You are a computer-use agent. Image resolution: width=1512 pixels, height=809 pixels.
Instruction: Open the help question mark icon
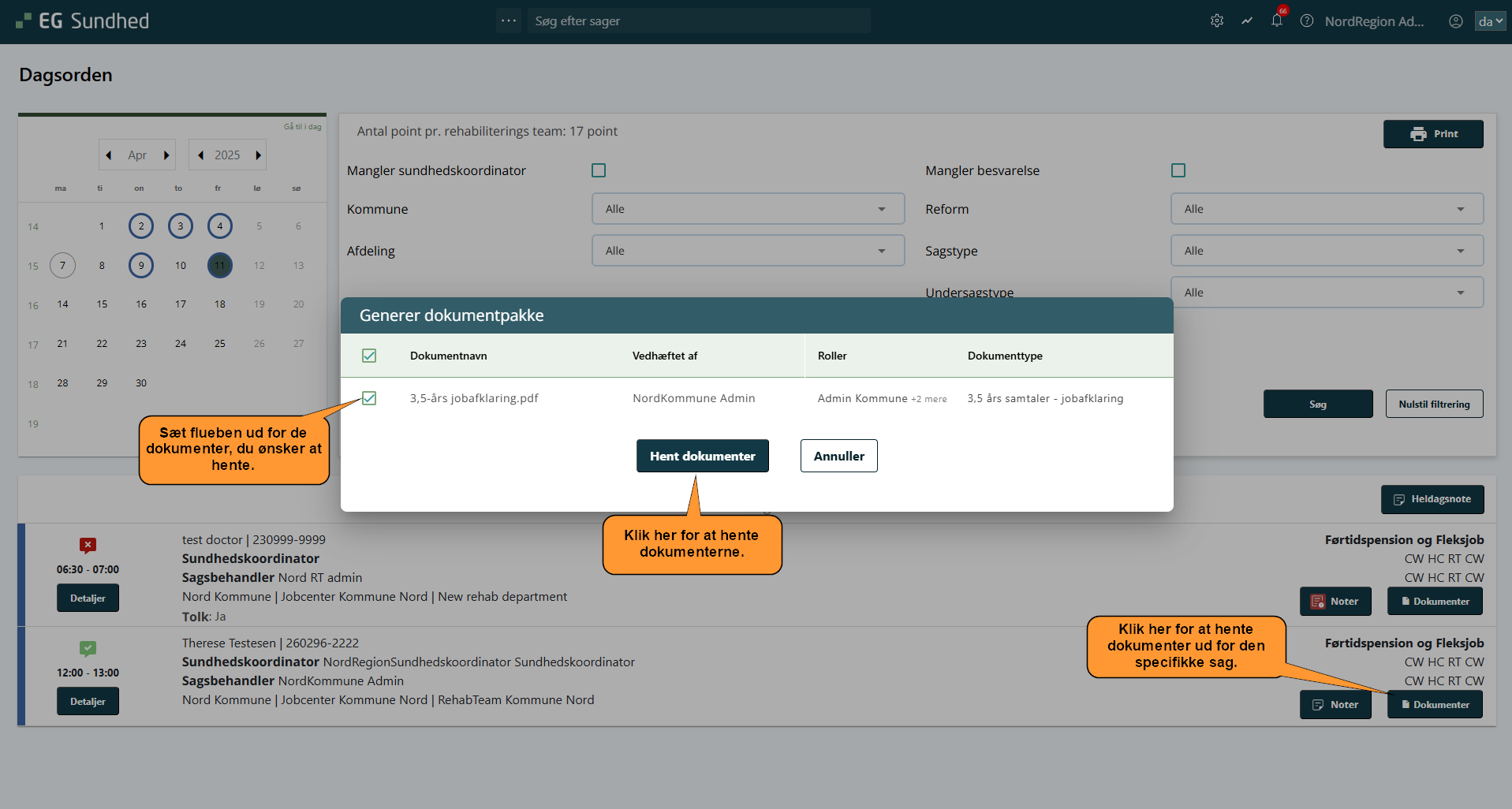[x=1307, y=21]
